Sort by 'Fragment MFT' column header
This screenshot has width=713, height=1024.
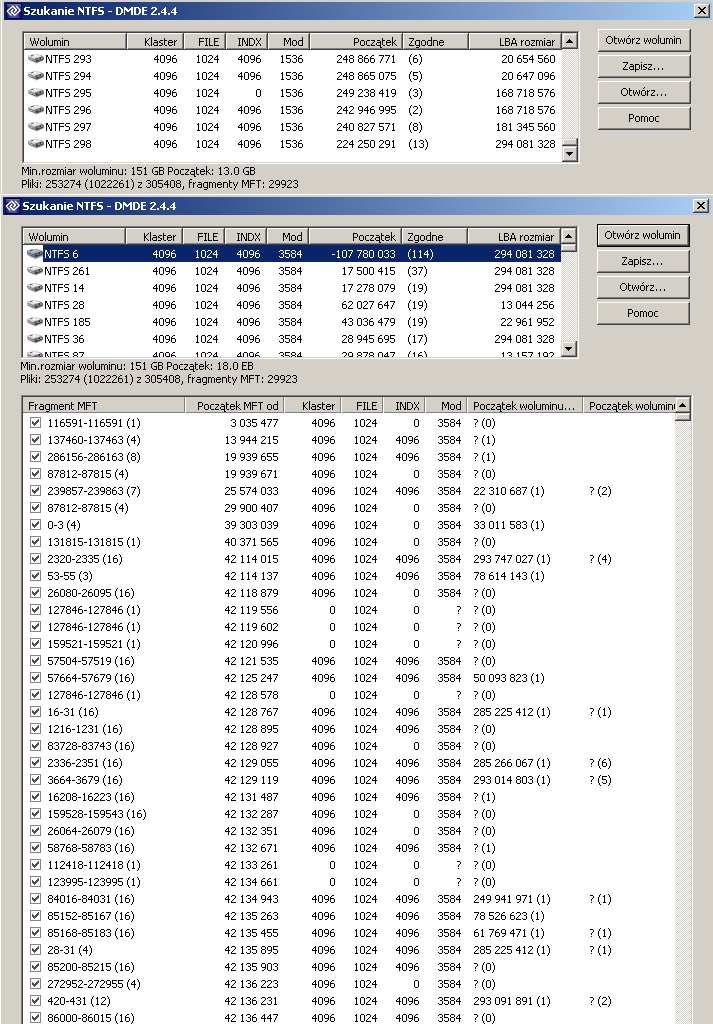point(104,406)
